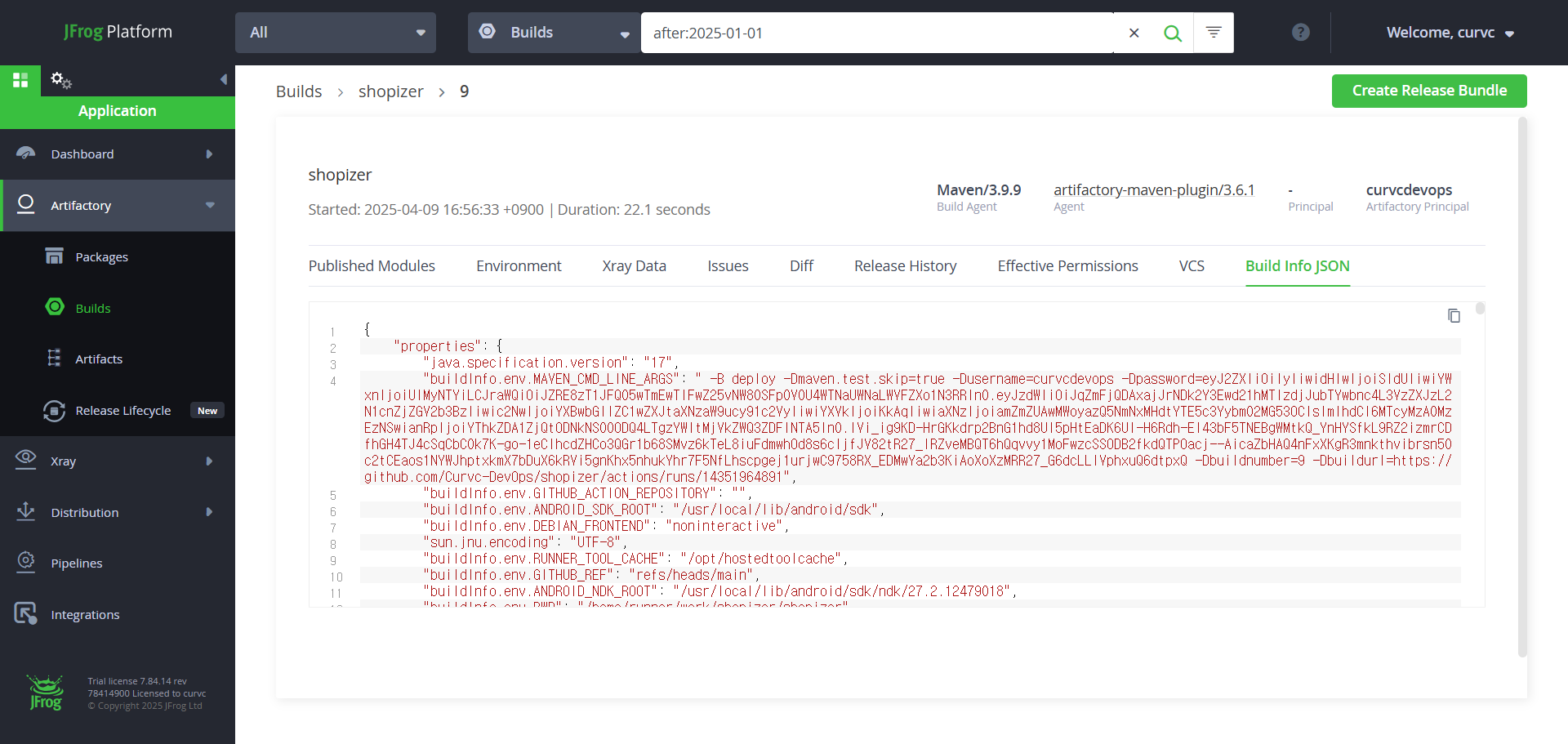Click into the search input field

877,33
